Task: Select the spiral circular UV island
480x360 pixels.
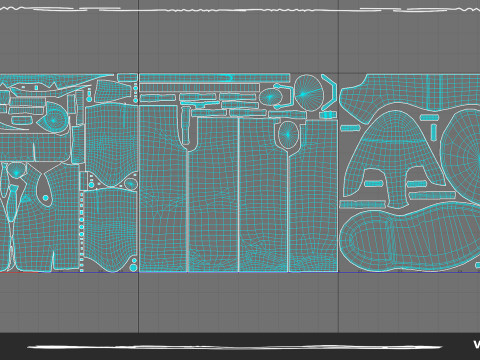Action: pos(54,119)
